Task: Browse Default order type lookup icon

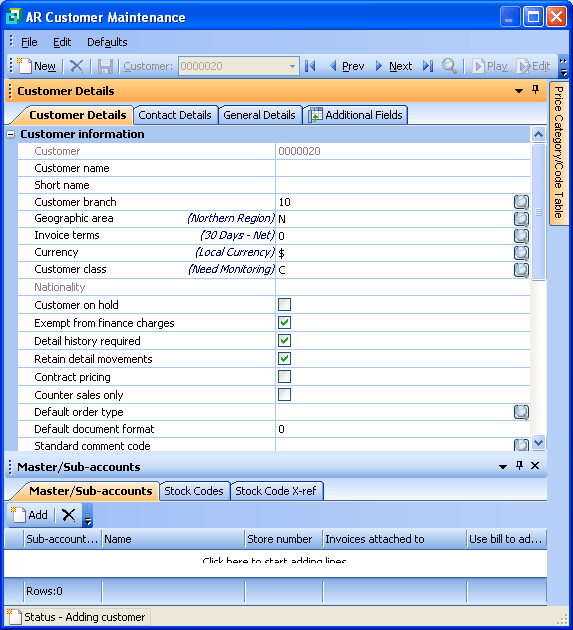Action: point(521,412)
